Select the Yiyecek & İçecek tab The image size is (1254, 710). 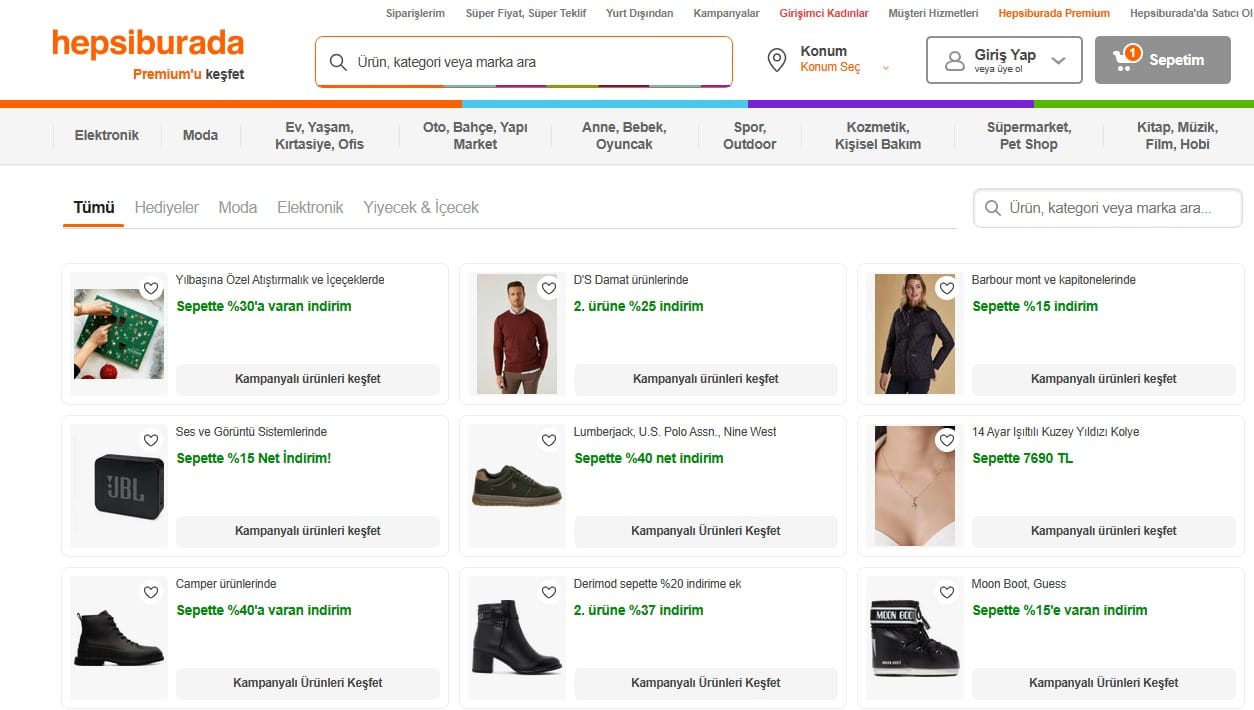click(x=421, y=207)
